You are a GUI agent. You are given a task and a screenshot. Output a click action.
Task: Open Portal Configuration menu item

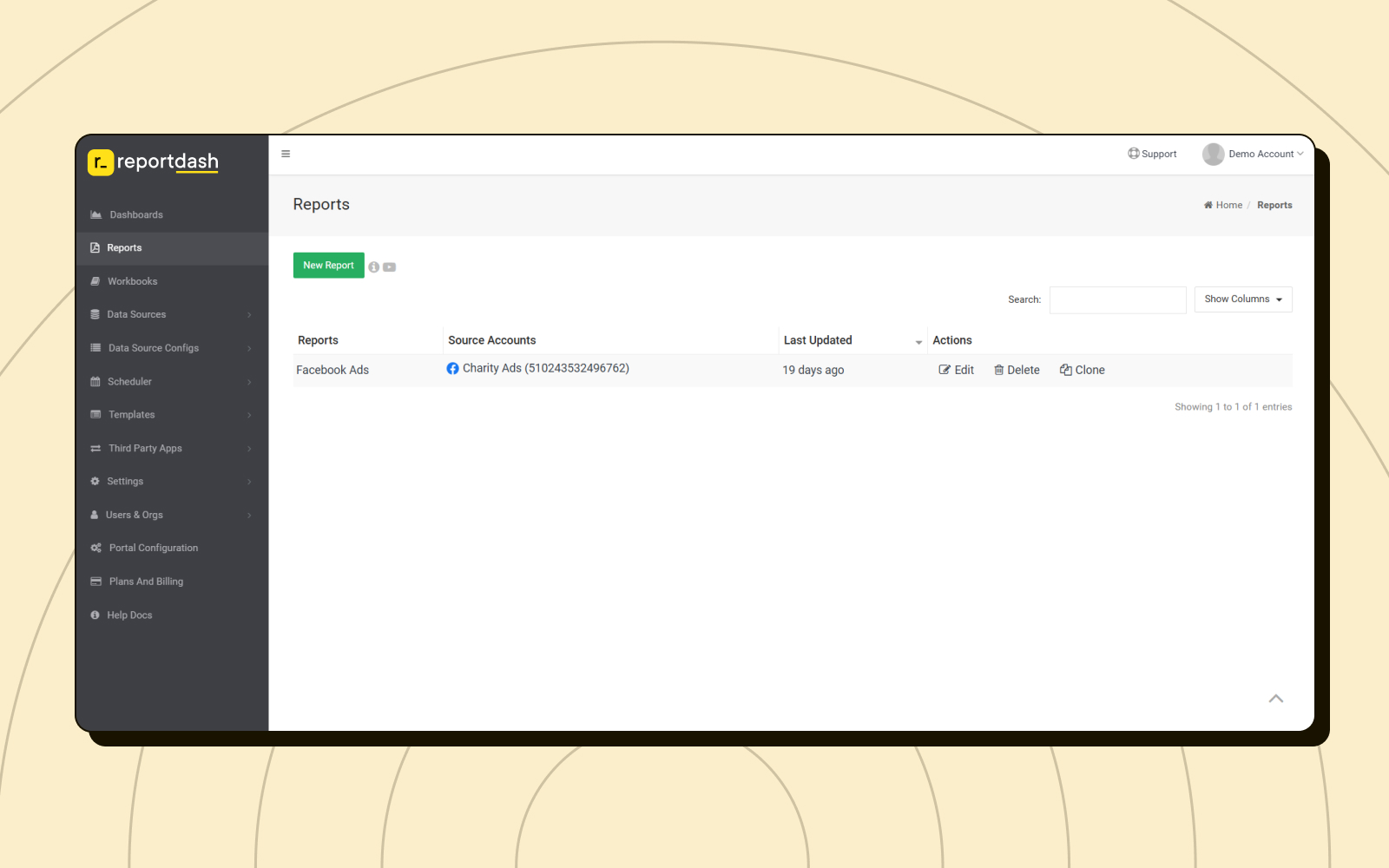click(x=172, y=548)
